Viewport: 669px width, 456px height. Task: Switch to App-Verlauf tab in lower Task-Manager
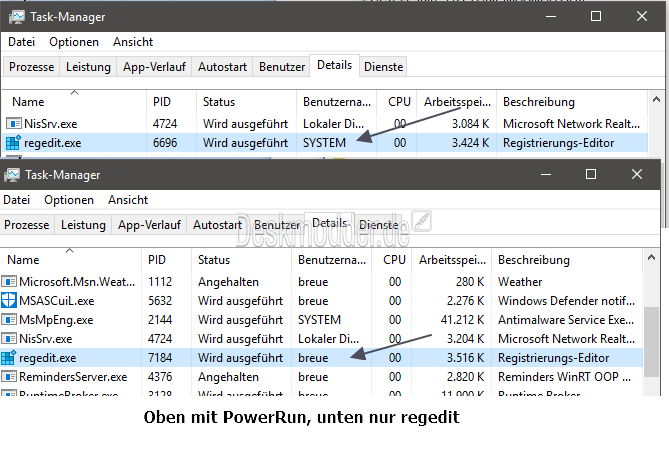(149, 224)
